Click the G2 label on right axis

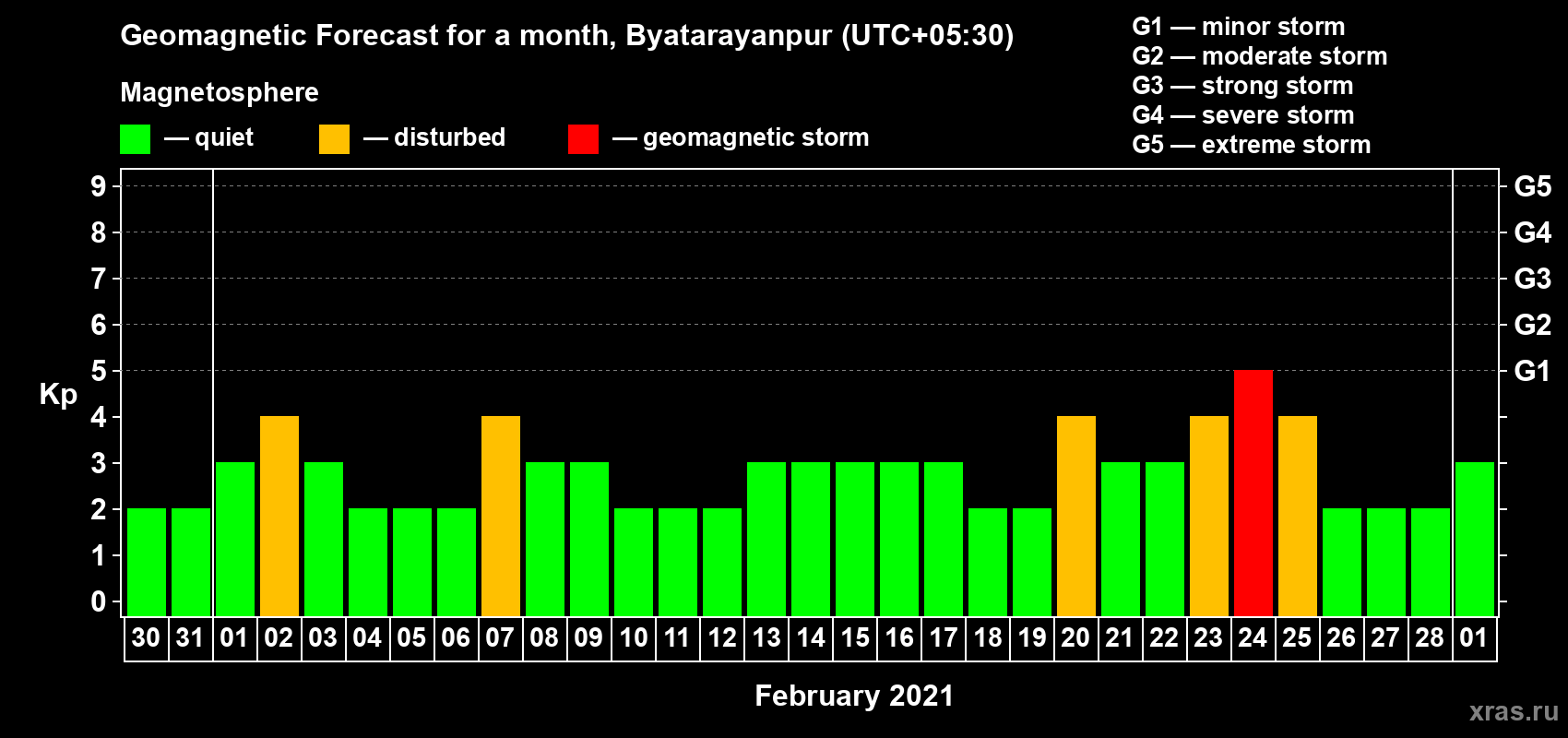(1533, 325)
